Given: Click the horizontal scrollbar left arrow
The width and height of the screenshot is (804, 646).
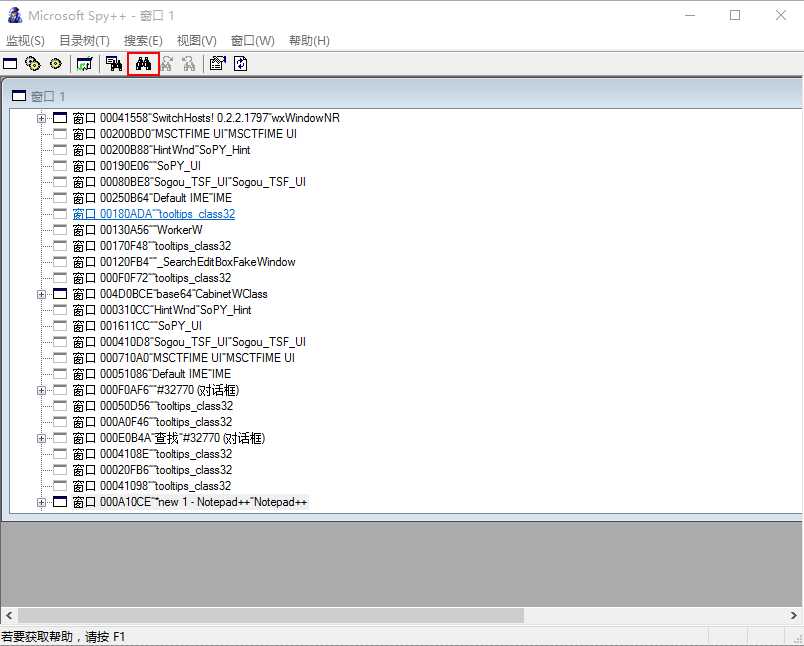Looking at the screenshot, I should coord(9,615).
